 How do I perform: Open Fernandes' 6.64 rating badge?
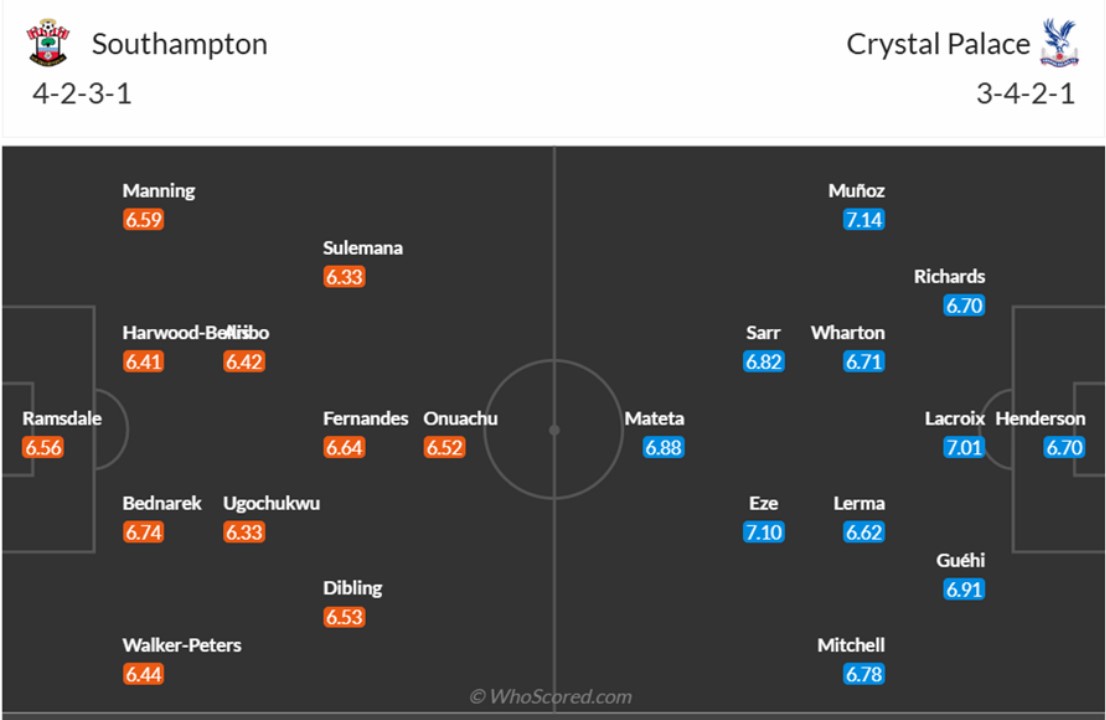343,447
